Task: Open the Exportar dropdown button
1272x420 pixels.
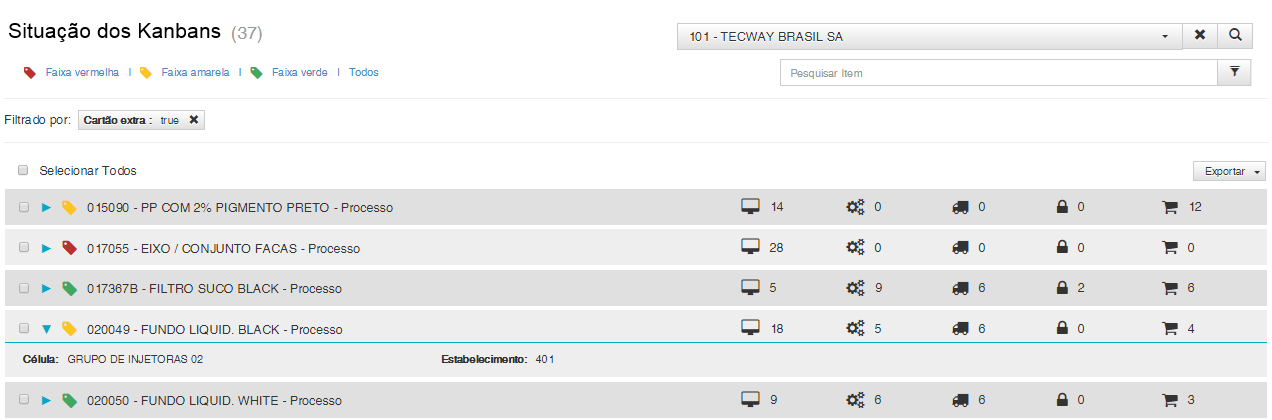Action: pyautogui.click(x=1229, y=172)
